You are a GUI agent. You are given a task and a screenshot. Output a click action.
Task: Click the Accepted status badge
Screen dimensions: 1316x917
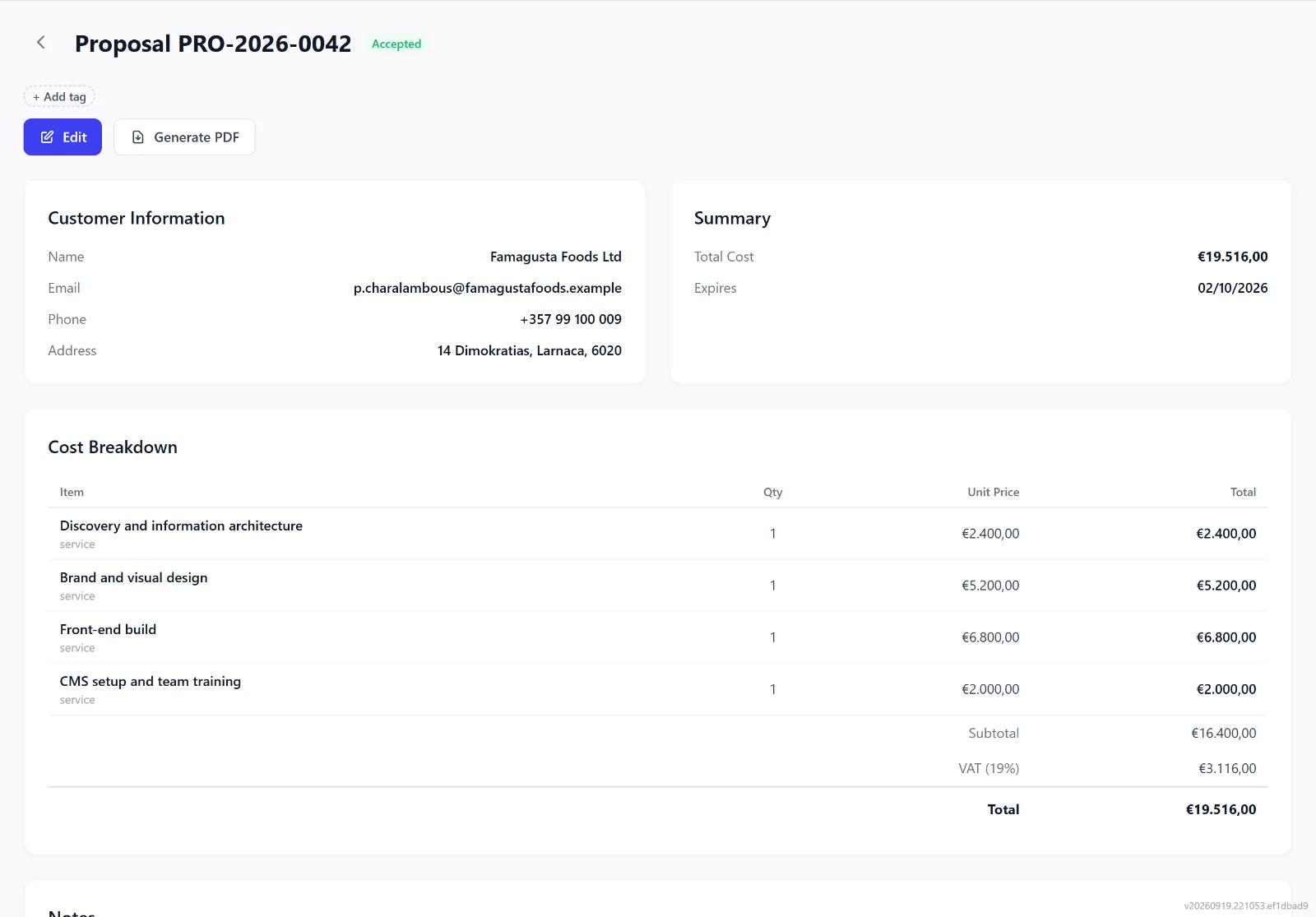point(396,44)
